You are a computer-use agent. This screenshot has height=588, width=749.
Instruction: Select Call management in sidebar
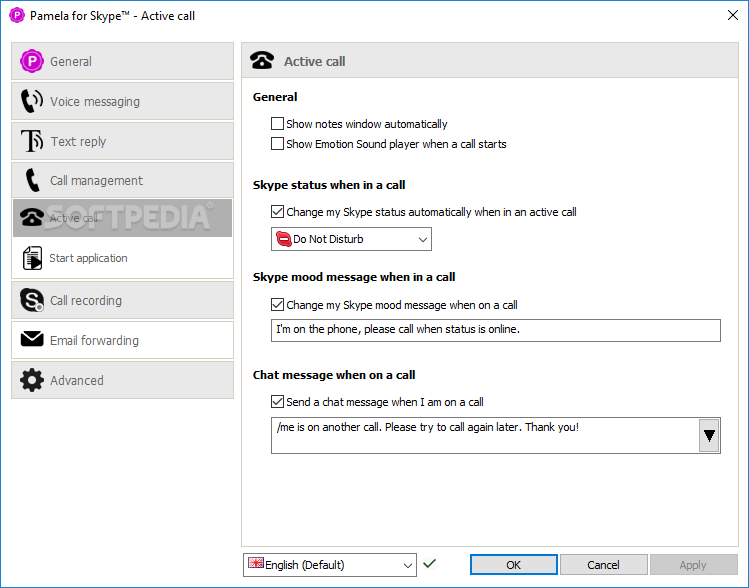pyautogui.click(x=122, y=180)
